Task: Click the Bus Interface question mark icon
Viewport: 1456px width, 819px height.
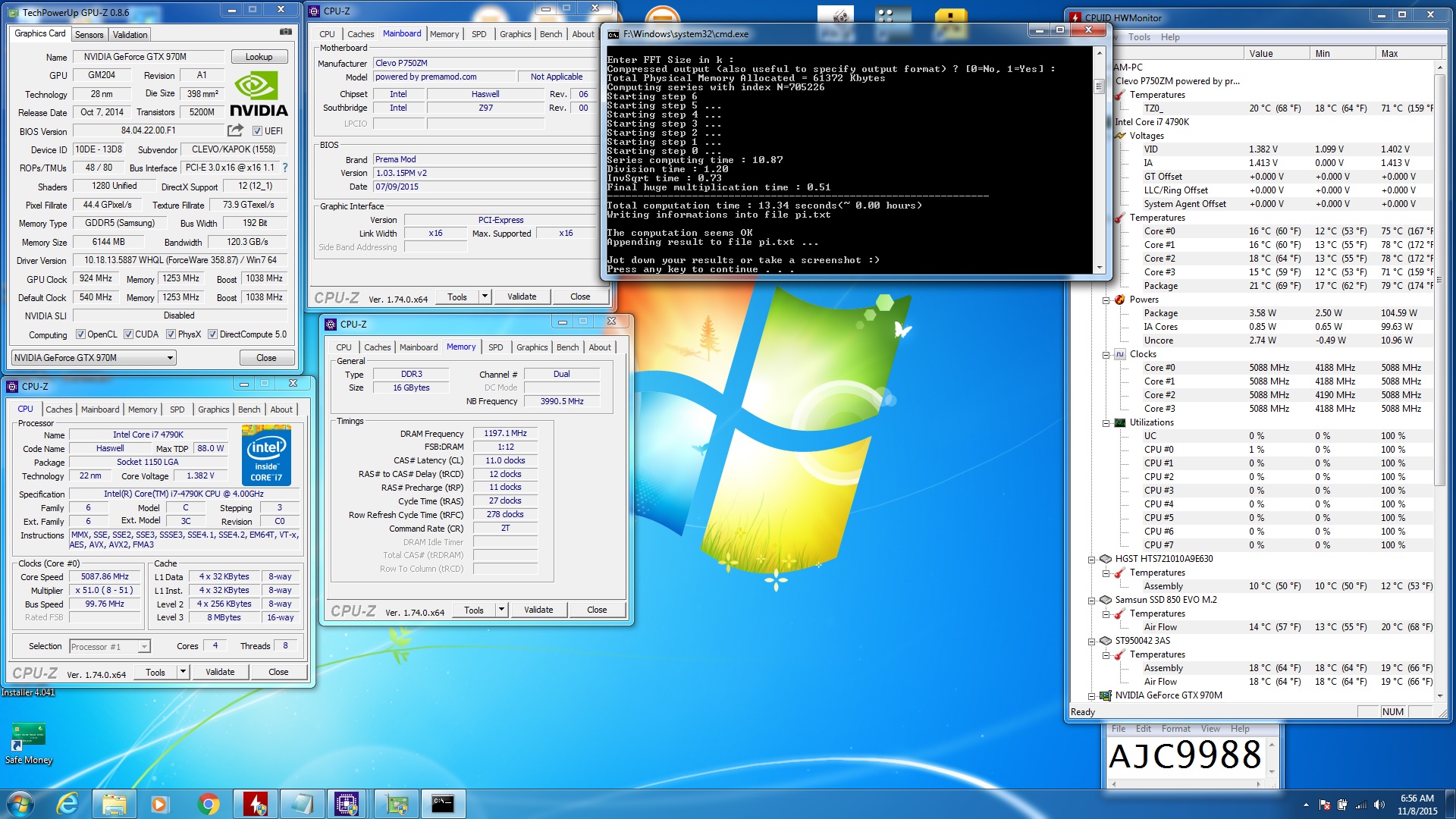Action: pyautogui.click(x=285, y=168)
